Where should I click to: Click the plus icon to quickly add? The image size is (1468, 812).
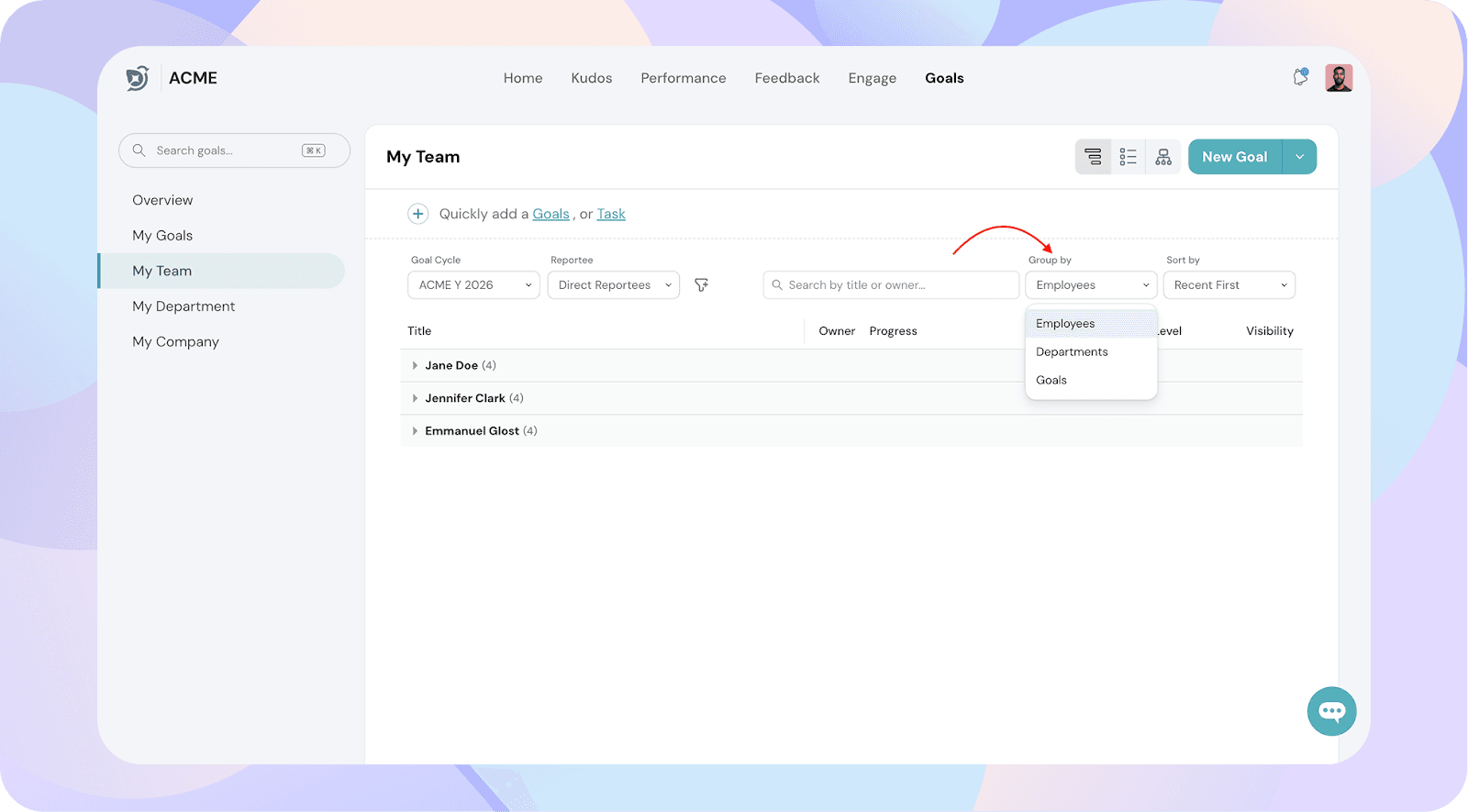coord(417,214)
